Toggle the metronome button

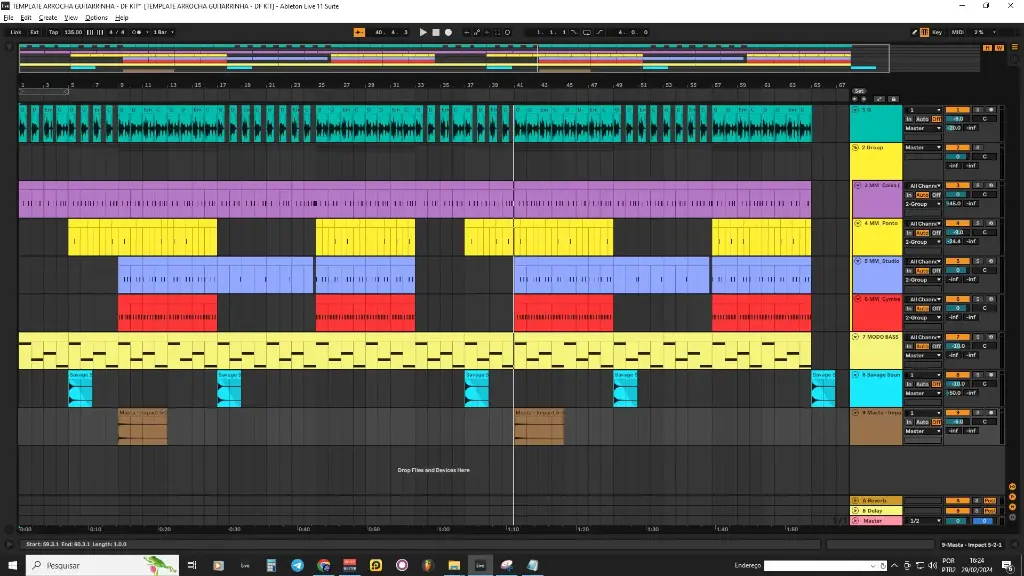tap(137, 32)
